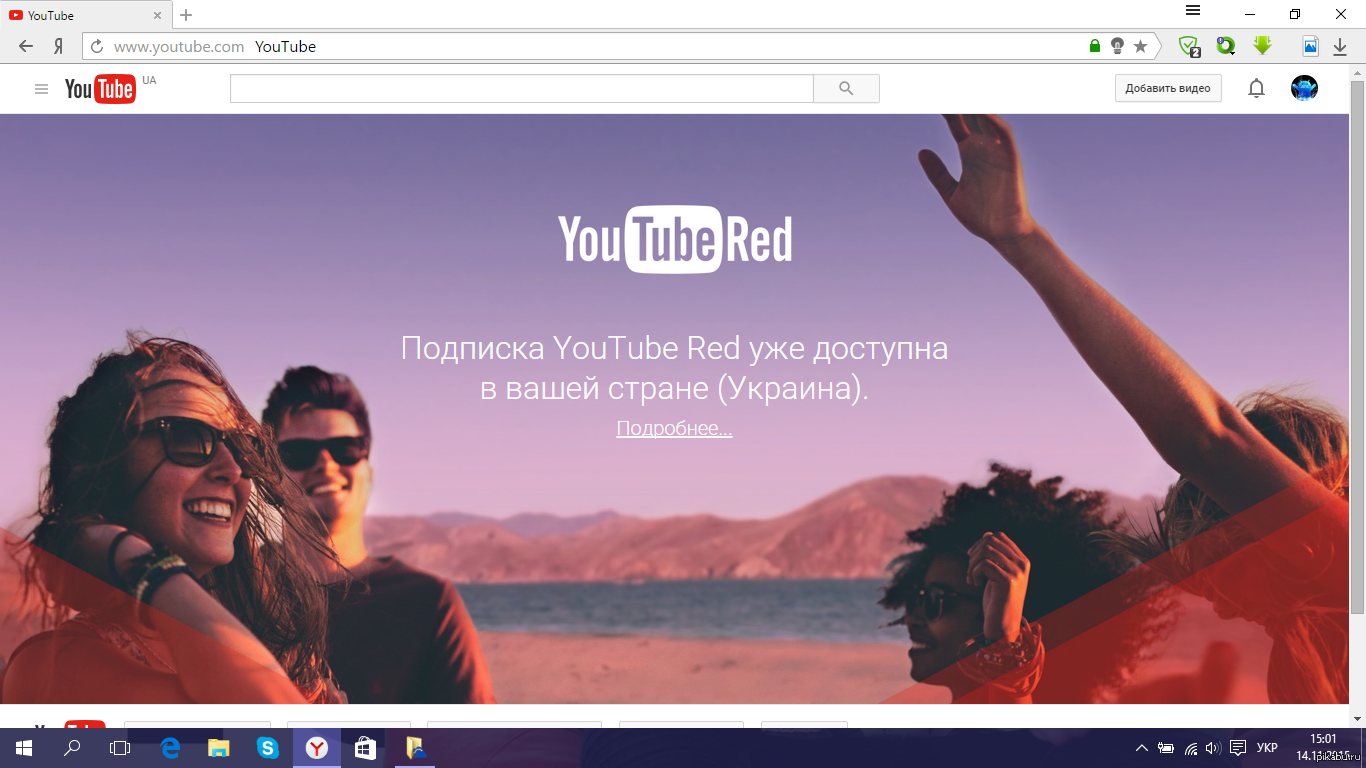Screen dimensions: 1366x768
Task: Open the account avatar menu
Action: [x=1304, y=88]
